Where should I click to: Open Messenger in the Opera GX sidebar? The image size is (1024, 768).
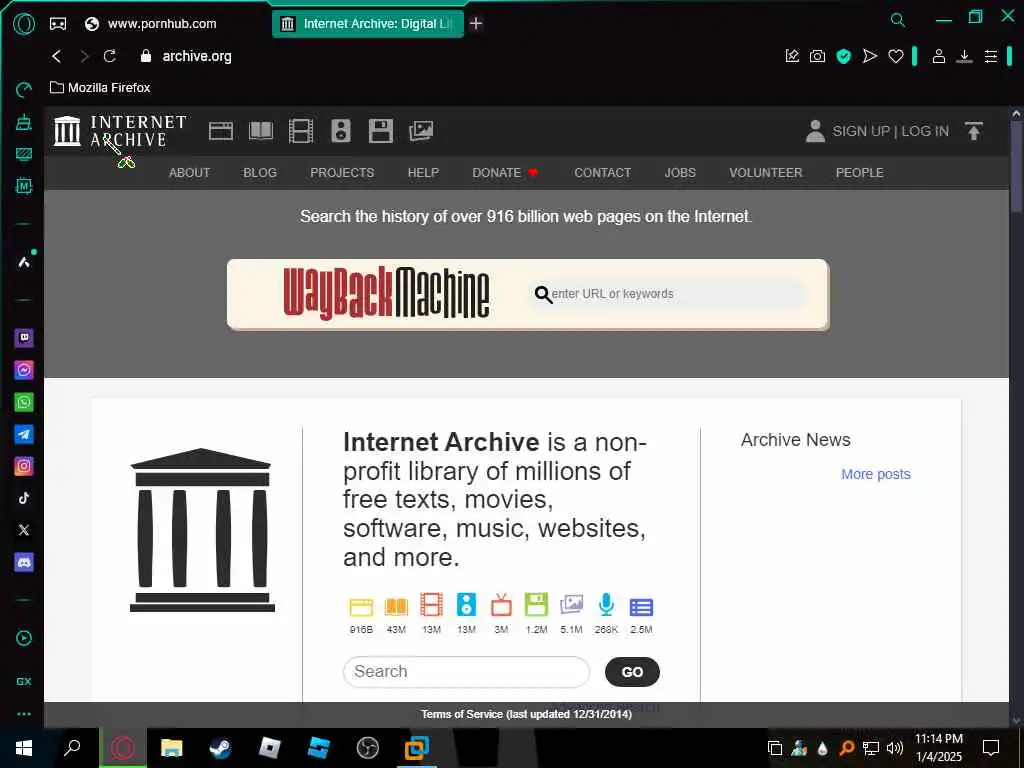(x=24, y=370)
